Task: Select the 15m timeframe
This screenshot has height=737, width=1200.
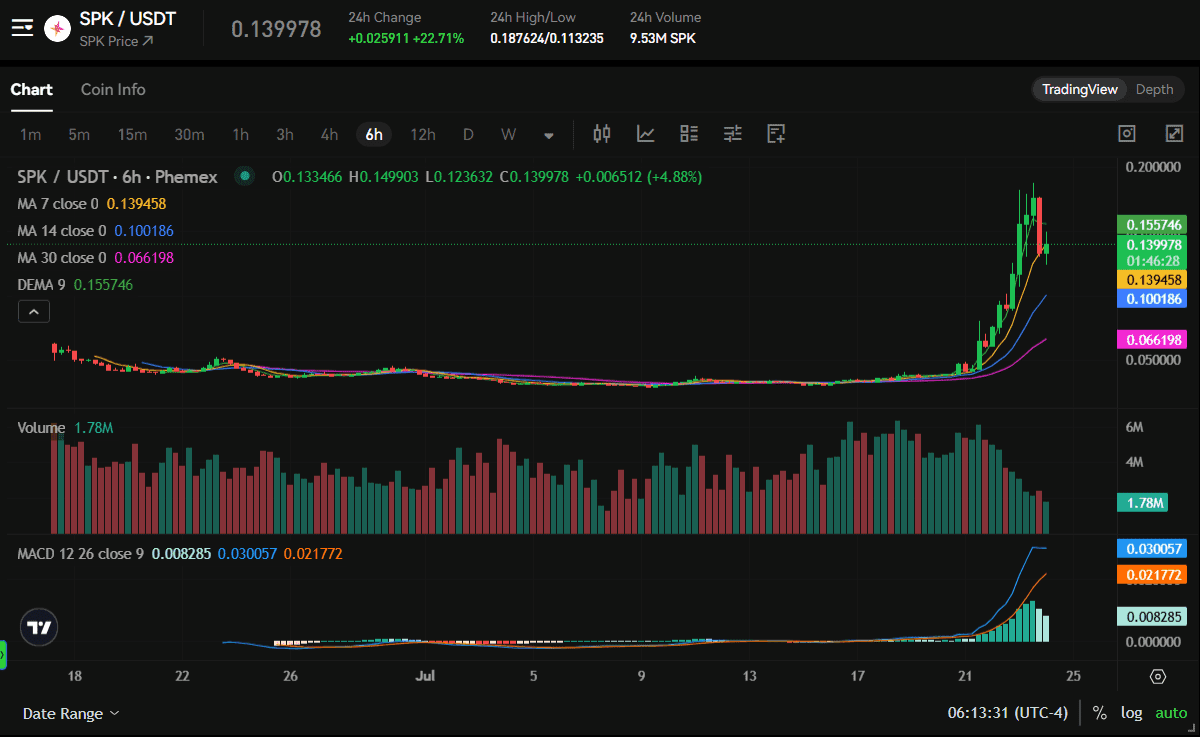Action: coord(132,134)
